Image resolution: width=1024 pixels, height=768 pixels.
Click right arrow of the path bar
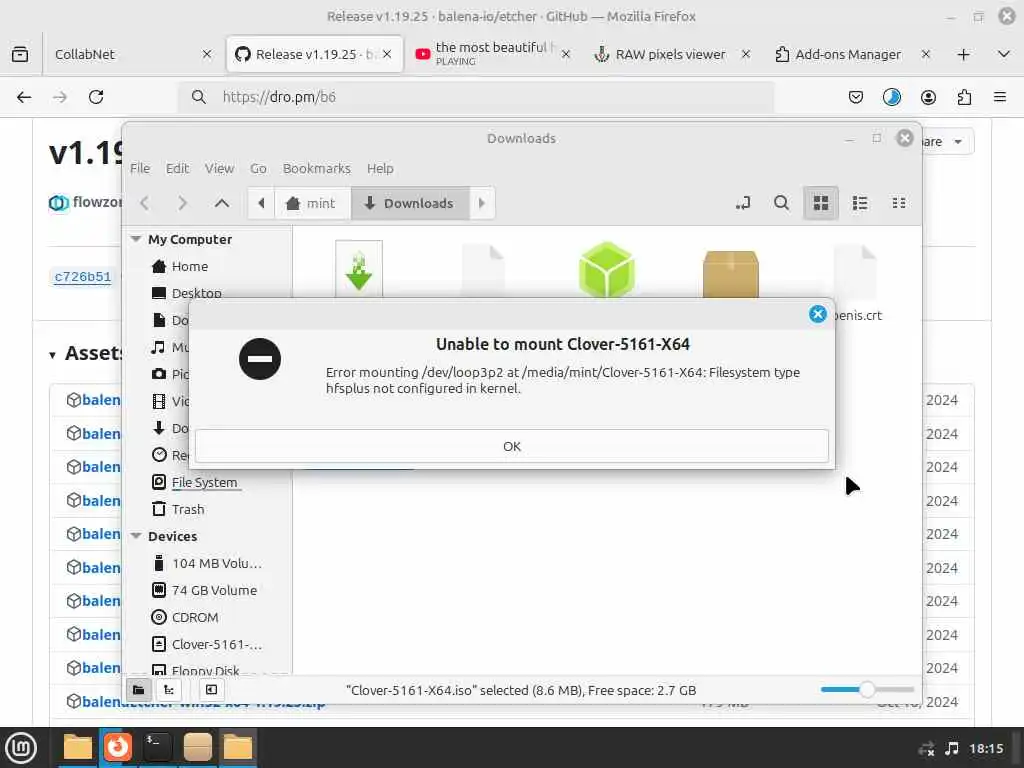(x=482, y=203)
